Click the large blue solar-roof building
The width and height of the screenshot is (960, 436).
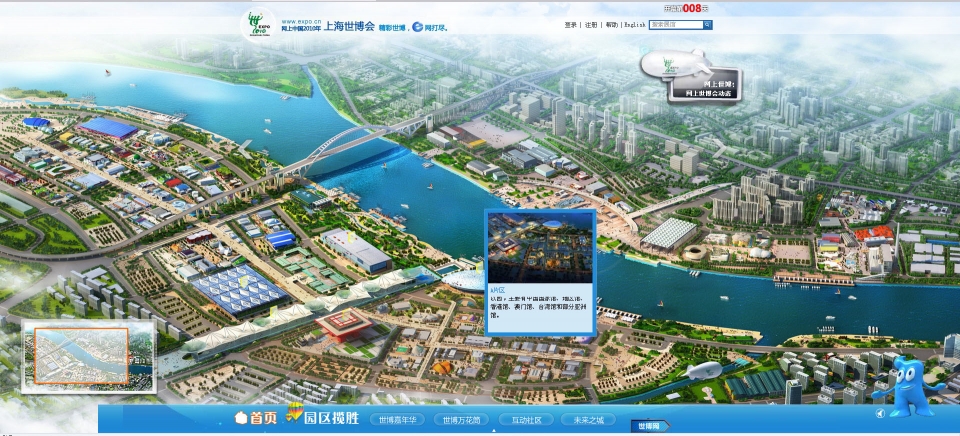[x=241, y=289]
